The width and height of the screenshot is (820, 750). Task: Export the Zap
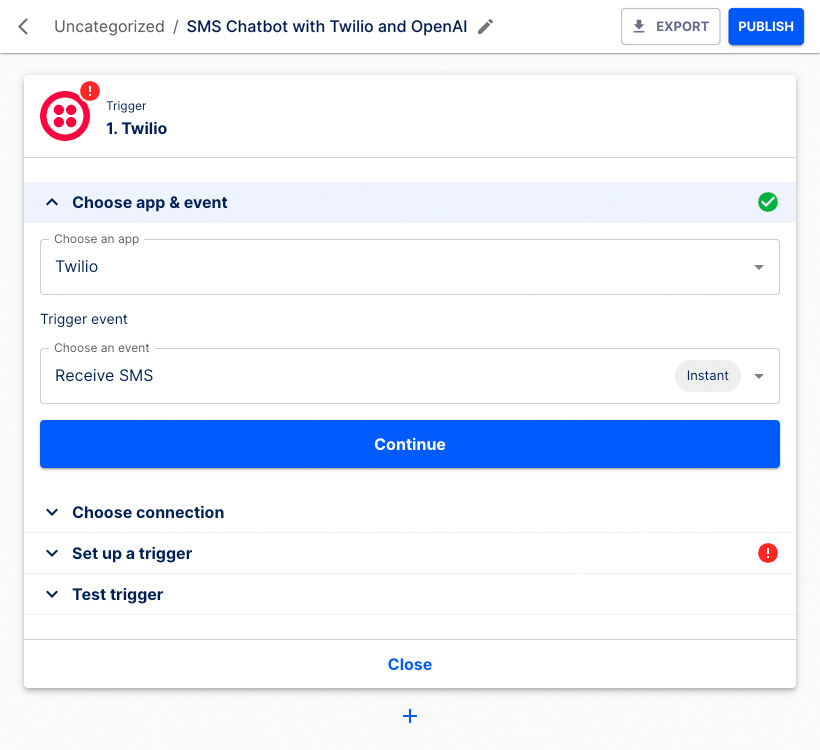coord(670,26)
